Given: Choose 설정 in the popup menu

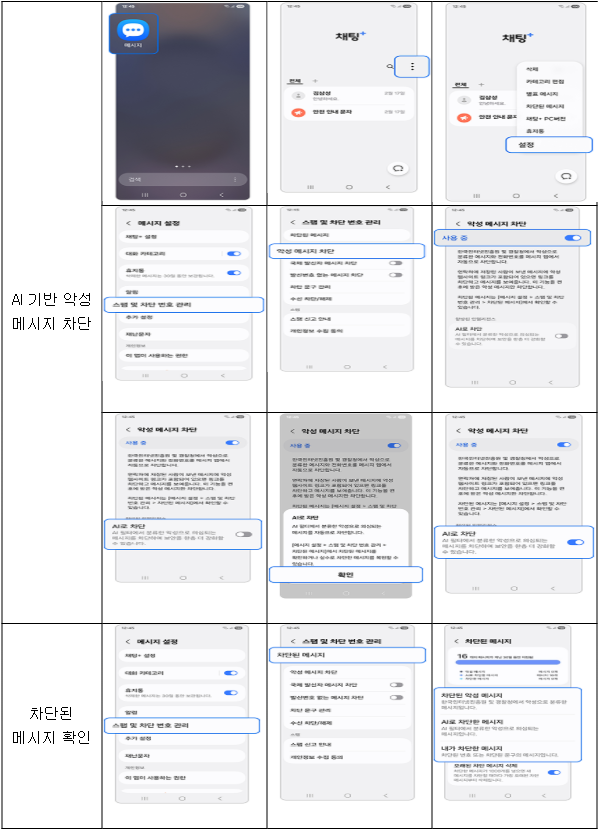Looking at the screenshot, I should pos(549,145).
